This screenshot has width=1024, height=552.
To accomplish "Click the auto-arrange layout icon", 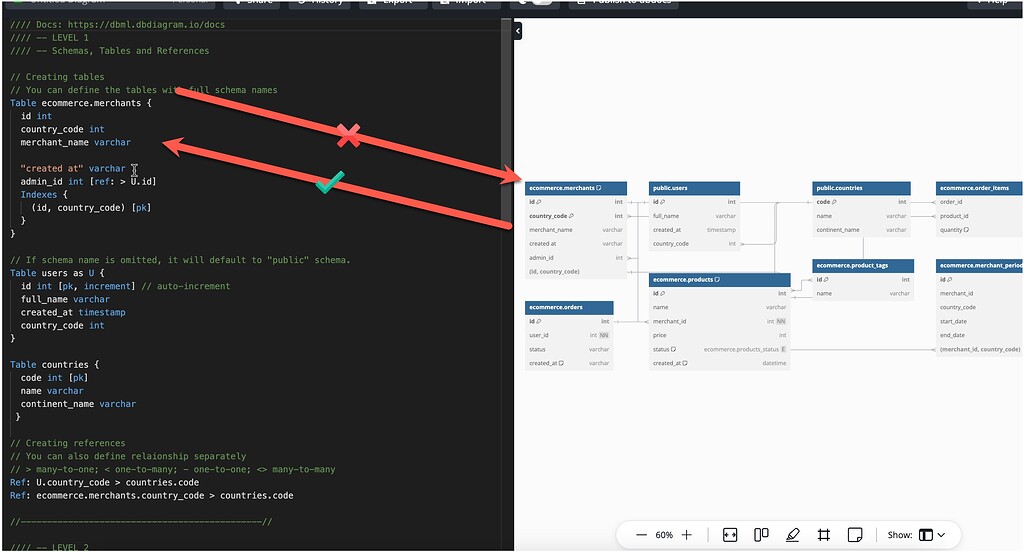I will [761, 535].
